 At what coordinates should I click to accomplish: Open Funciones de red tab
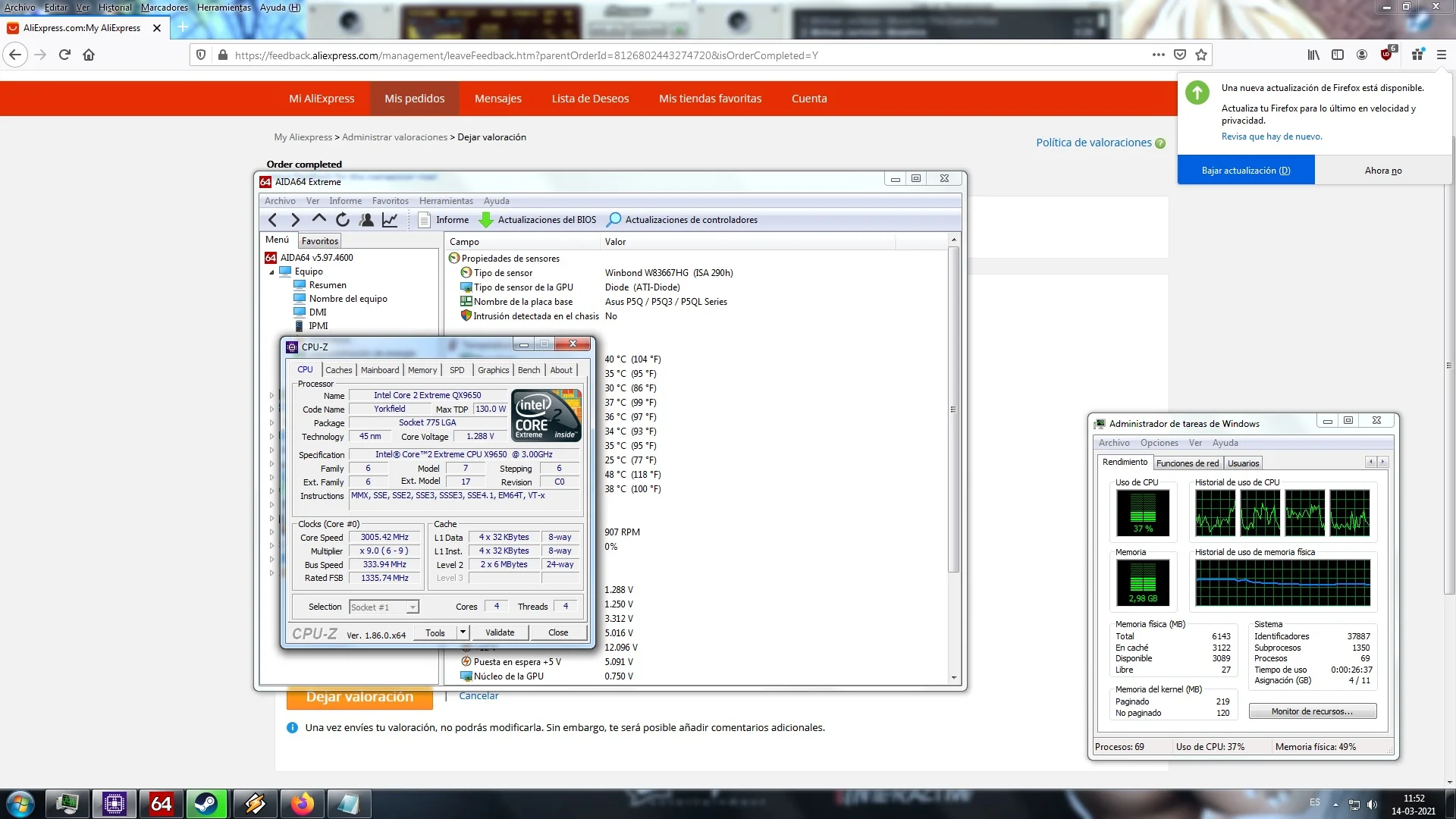coord(1188,463)
